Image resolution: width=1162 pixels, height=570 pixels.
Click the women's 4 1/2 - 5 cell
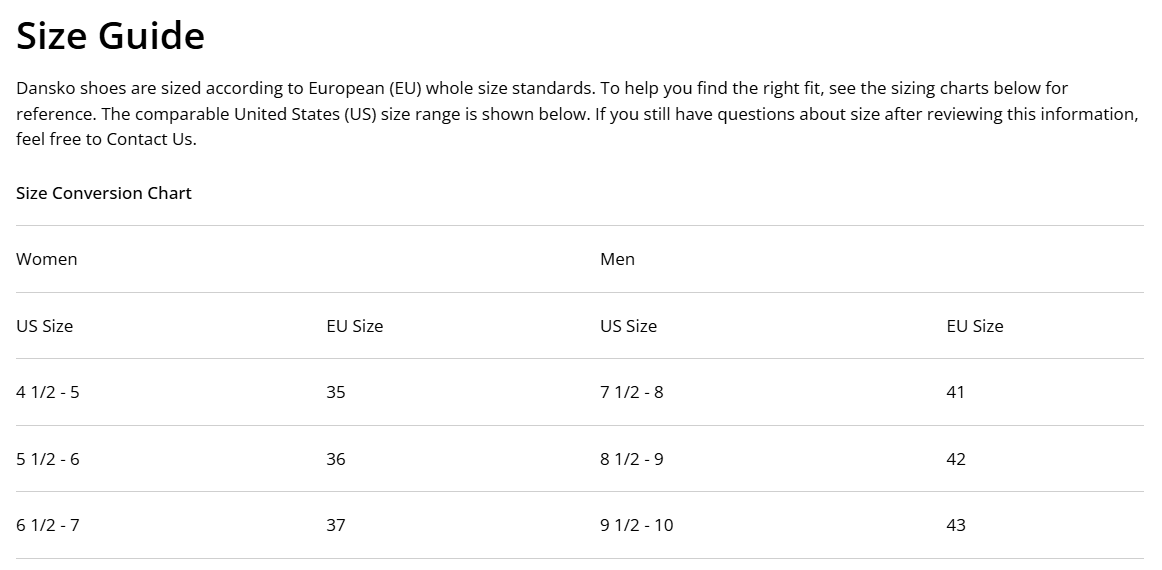[48, 392]
